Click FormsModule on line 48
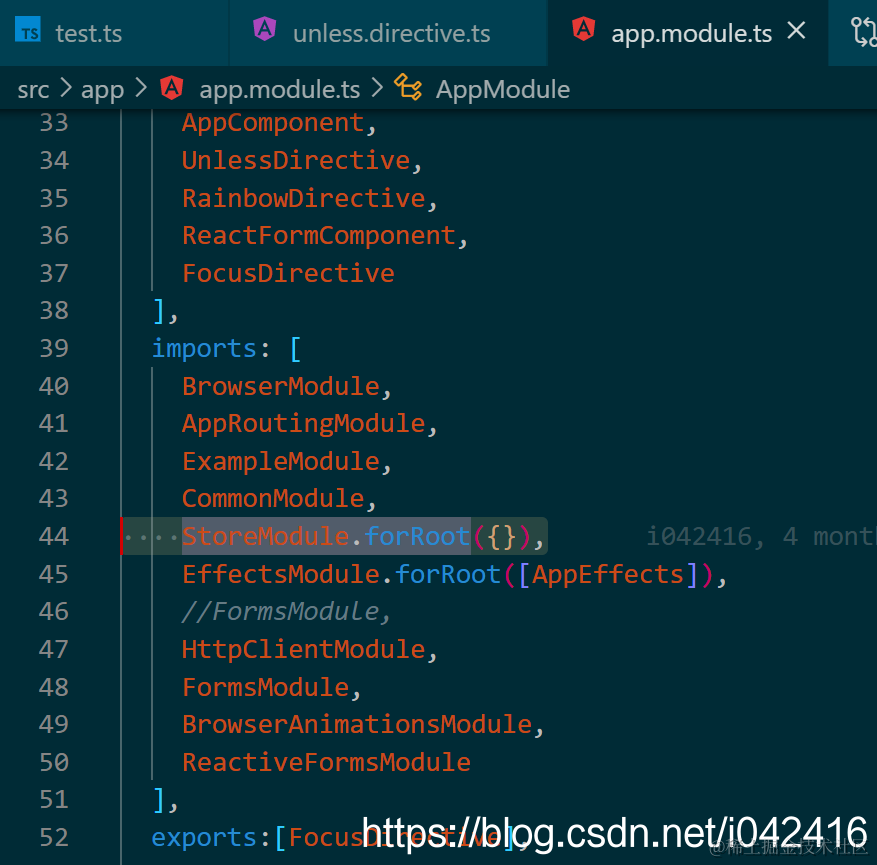This screenshot has width=877, height=865. coord(266,688)
